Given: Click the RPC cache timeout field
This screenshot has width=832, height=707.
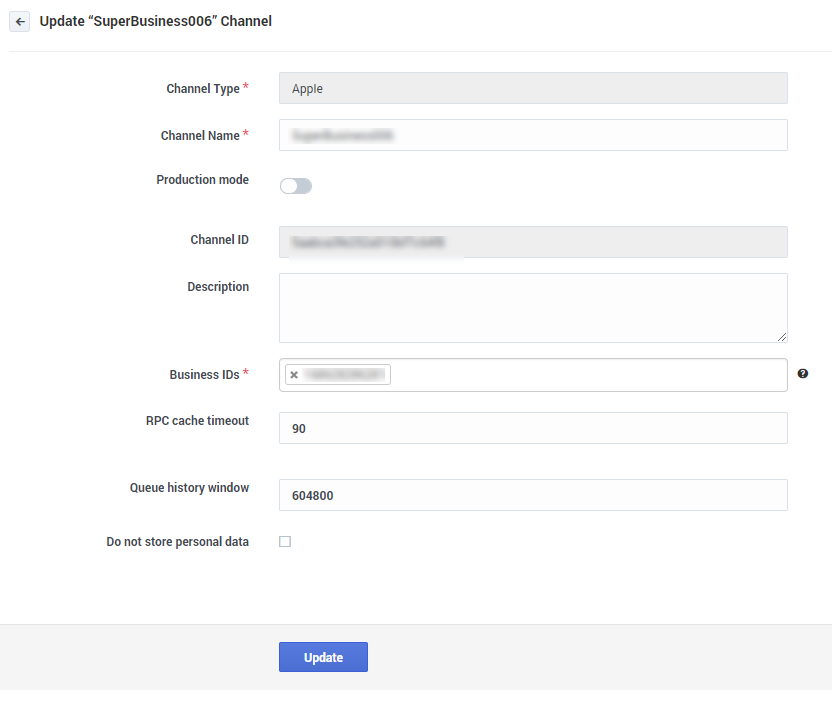Looking at the screenshot, I should 533,428.
